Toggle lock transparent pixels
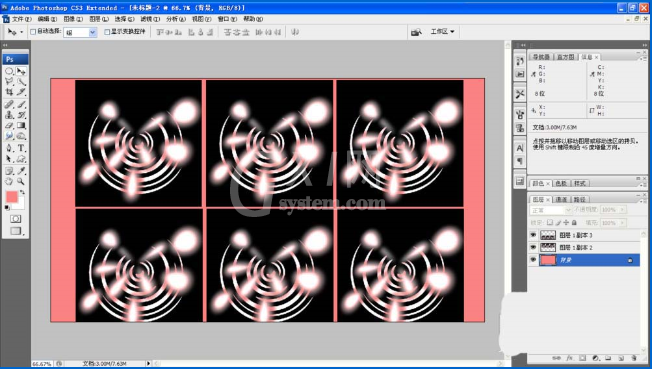The image size is (652, 369). [550, 223]
